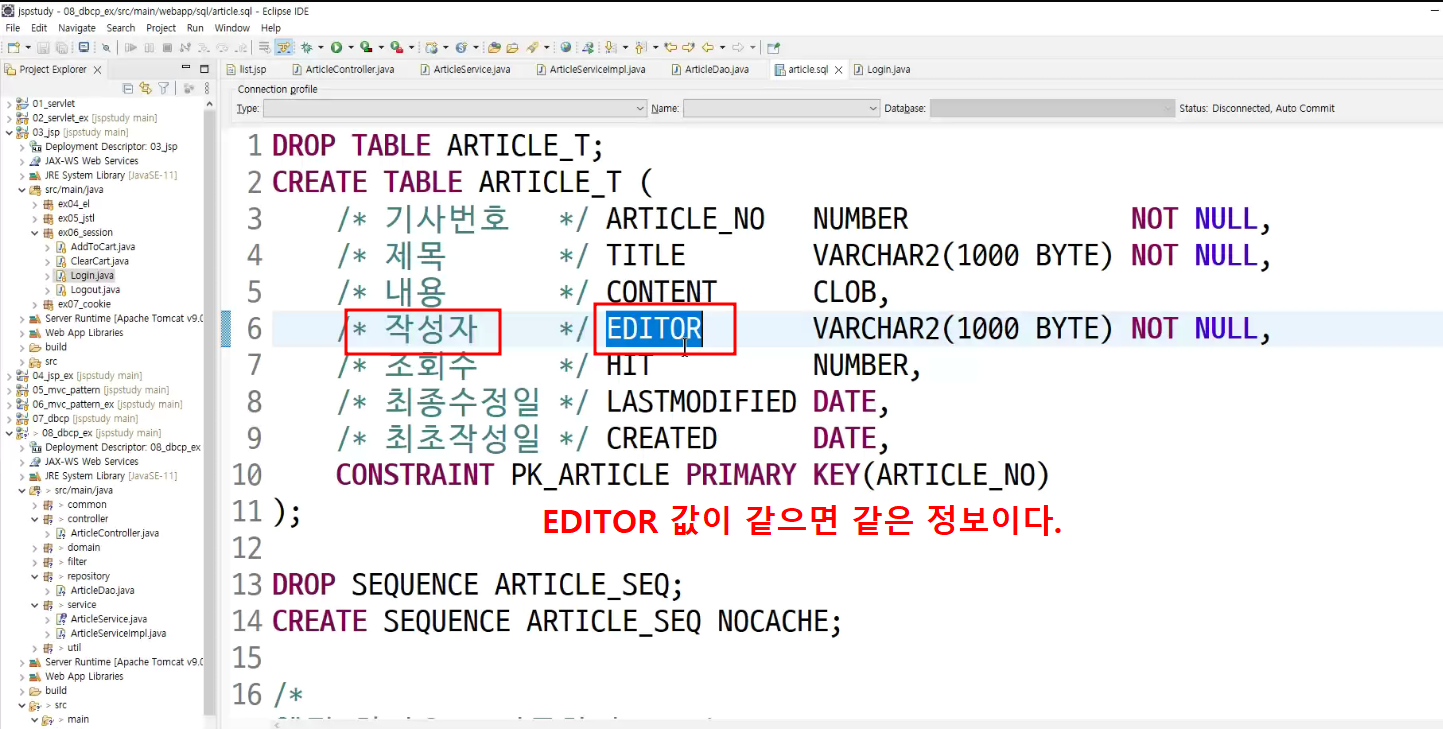1443x729 pixels.
Task: Close the Project Explorer view
Action: click(97, 70)
